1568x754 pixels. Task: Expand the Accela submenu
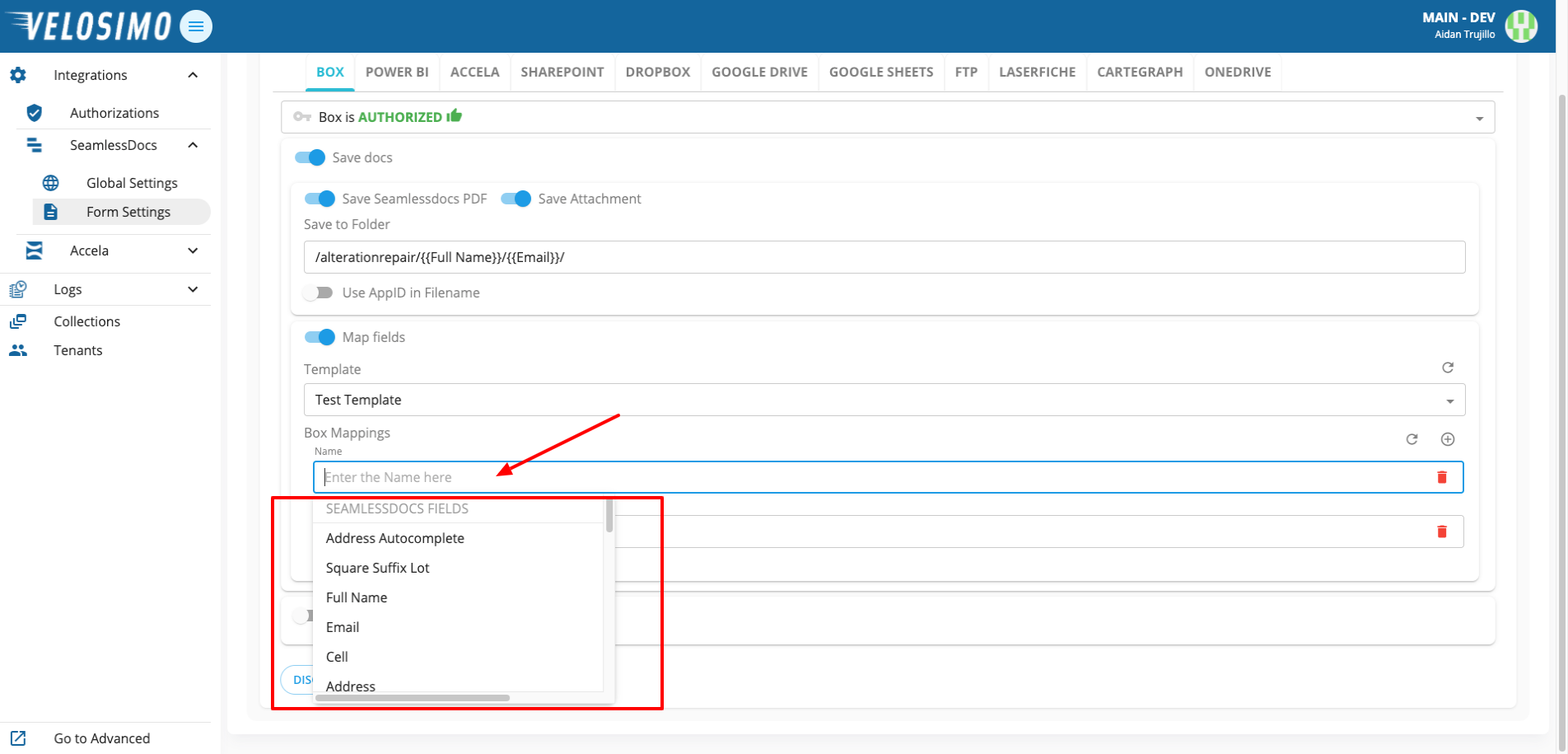pos(193,251)
